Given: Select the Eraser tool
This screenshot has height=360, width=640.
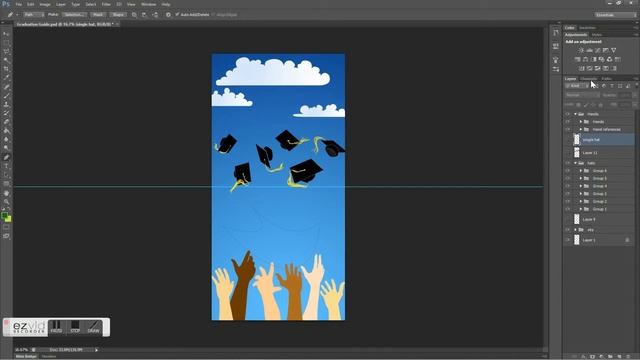Looking at the screenshot, I should point(6,122).
